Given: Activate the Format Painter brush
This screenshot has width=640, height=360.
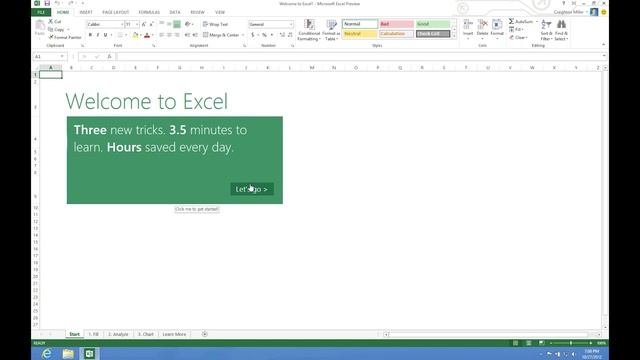Looking at the screenshot, I should coord(65,37).
